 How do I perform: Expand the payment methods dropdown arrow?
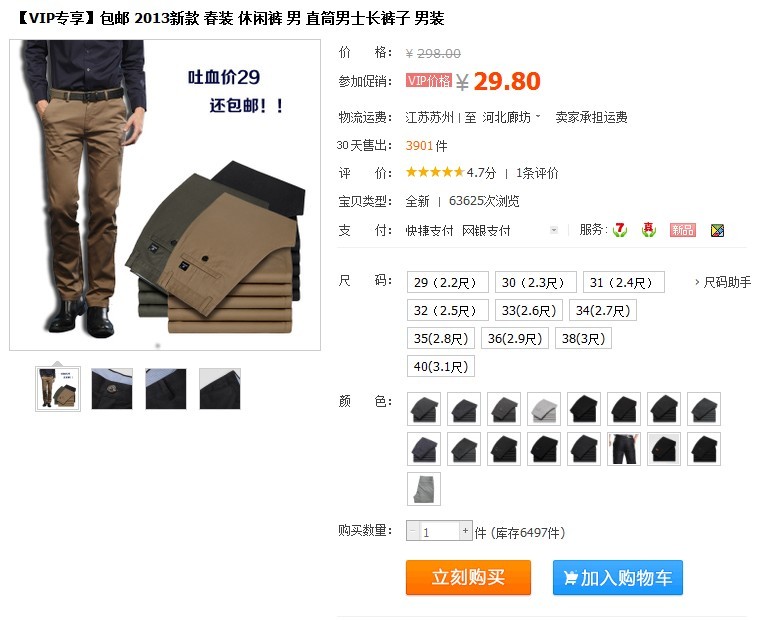(554, 230)
